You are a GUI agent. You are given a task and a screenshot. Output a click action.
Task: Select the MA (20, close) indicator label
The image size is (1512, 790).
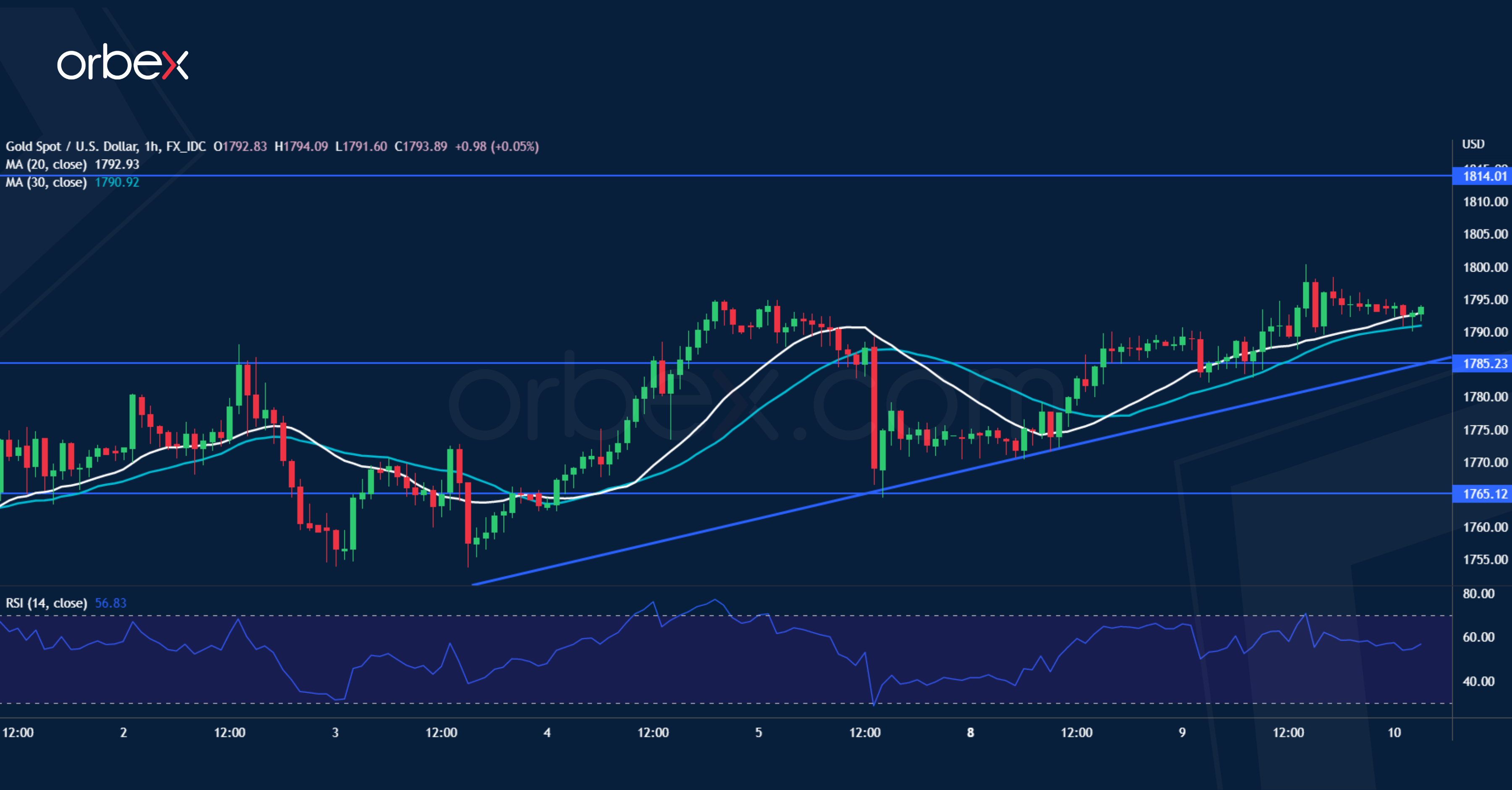[46, 164]
